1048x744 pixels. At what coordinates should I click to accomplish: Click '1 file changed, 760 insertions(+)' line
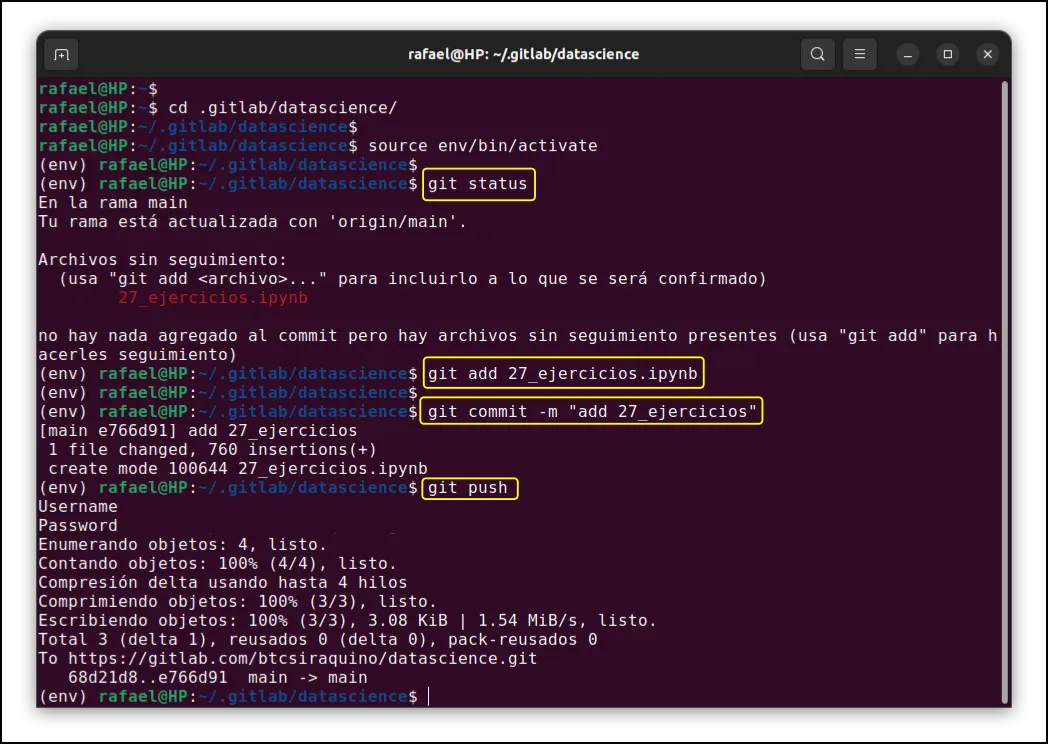click(x=213, y=450)
